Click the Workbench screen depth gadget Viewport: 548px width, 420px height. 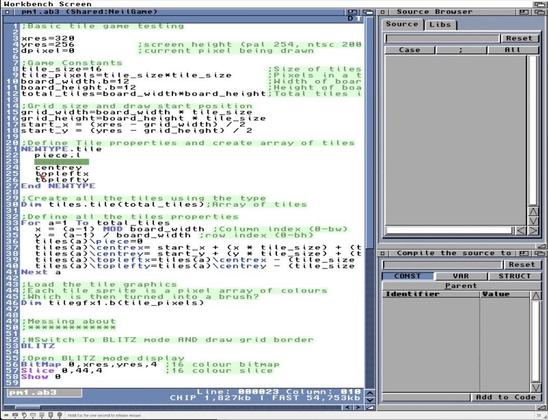pos(540,4)
